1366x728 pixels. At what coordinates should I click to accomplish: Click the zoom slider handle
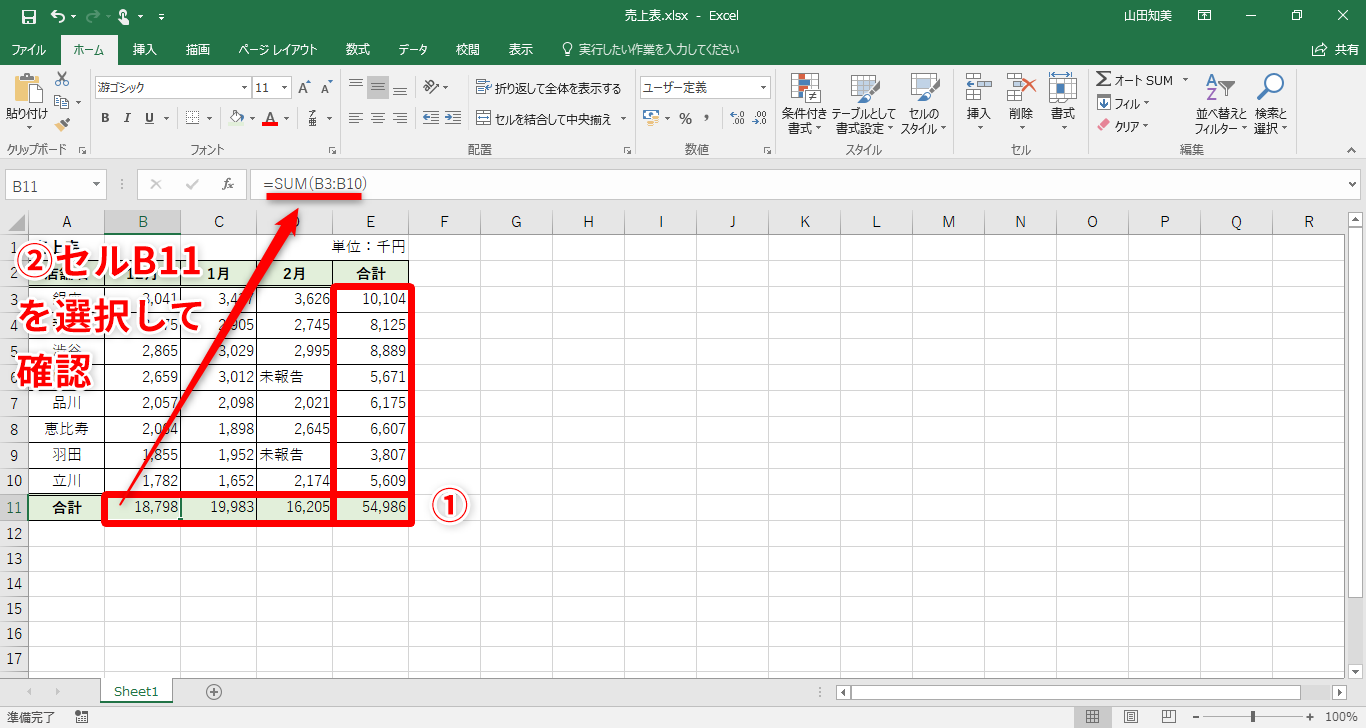click(1253, 717)
